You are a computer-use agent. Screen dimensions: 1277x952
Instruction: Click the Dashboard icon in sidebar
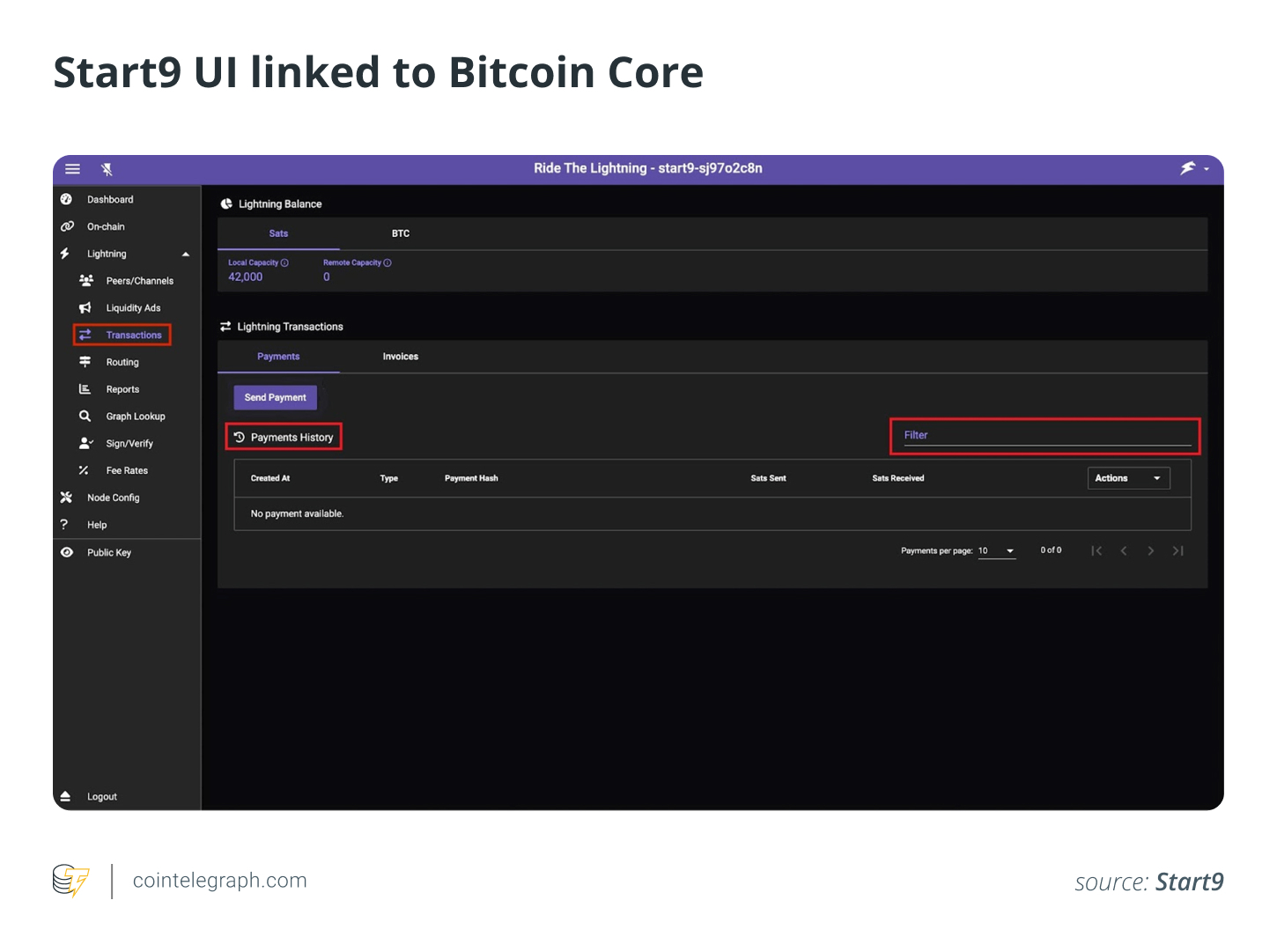(x=66, y=200)
